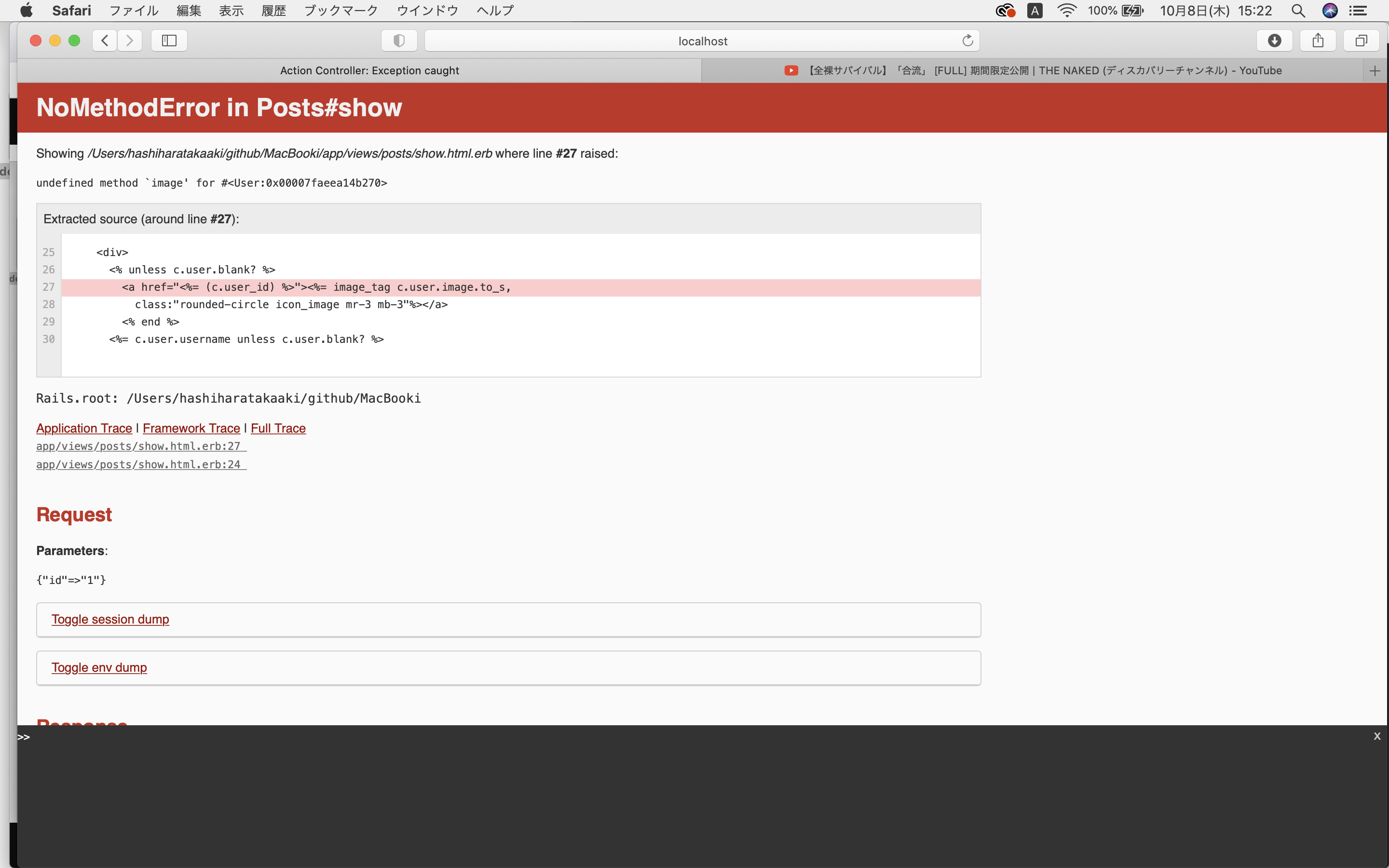The image size is (1389, 868).
Task: Show all tabs overview
Action: click(x=1361, y=41)
